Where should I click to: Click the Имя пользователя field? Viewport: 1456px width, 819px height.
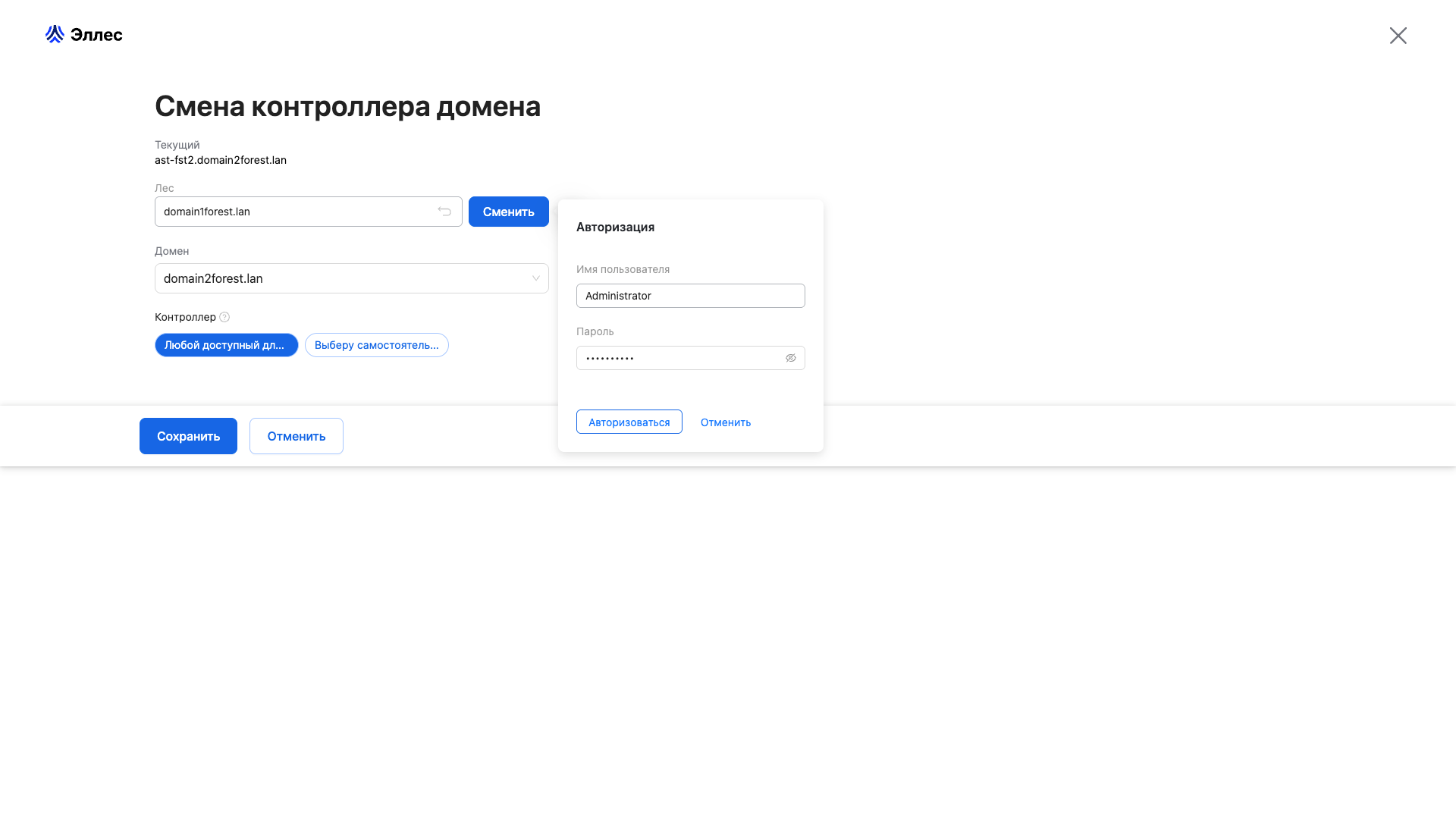(690, 296)
